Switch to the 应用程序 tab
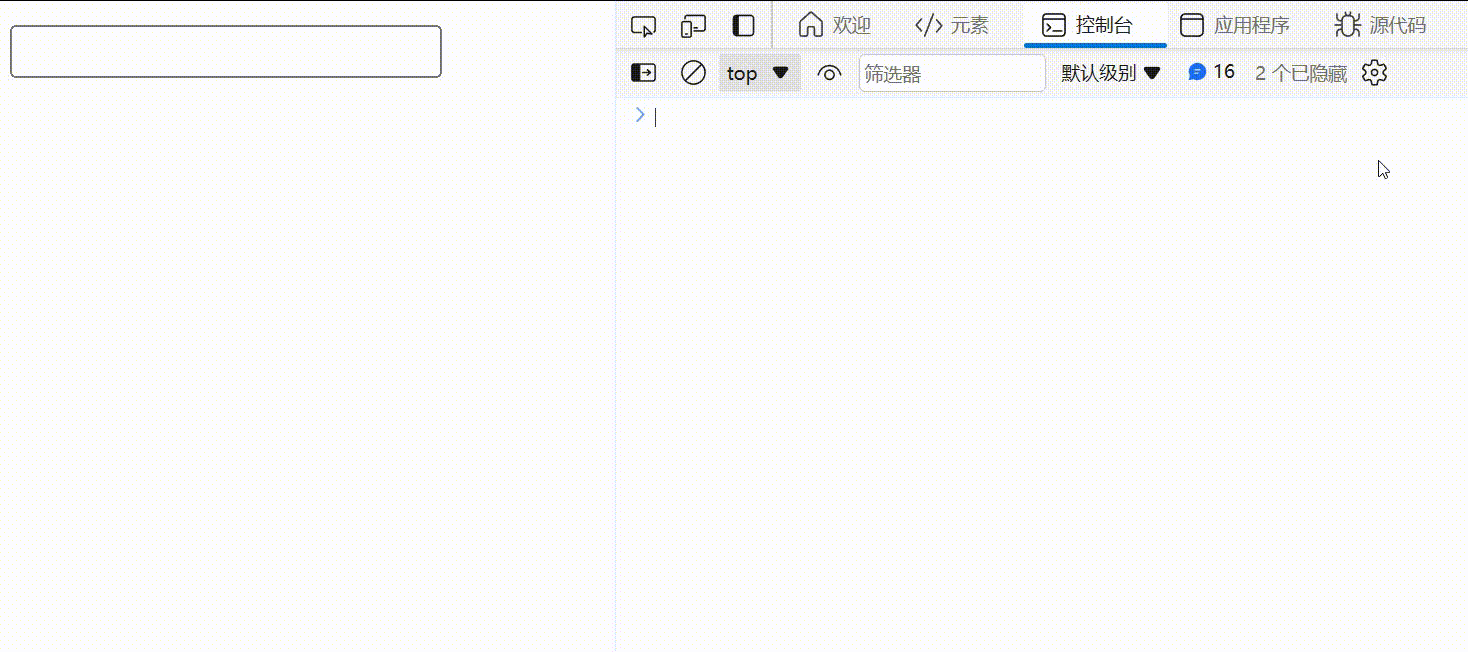The height and width of the screenshot is (652, 1468). pyautogui.click(x=1236, y=25)
